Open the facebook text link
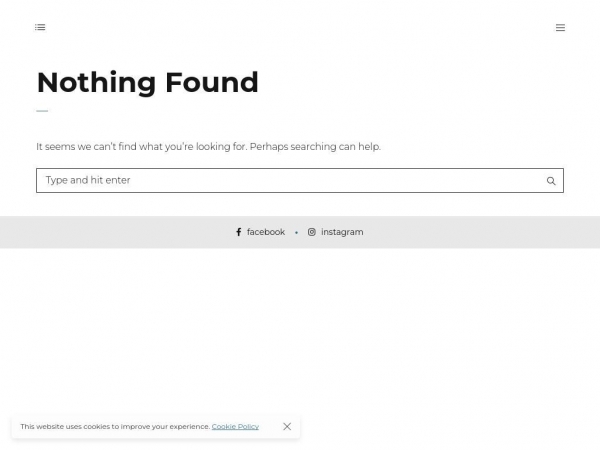 (x=266, y=232)
